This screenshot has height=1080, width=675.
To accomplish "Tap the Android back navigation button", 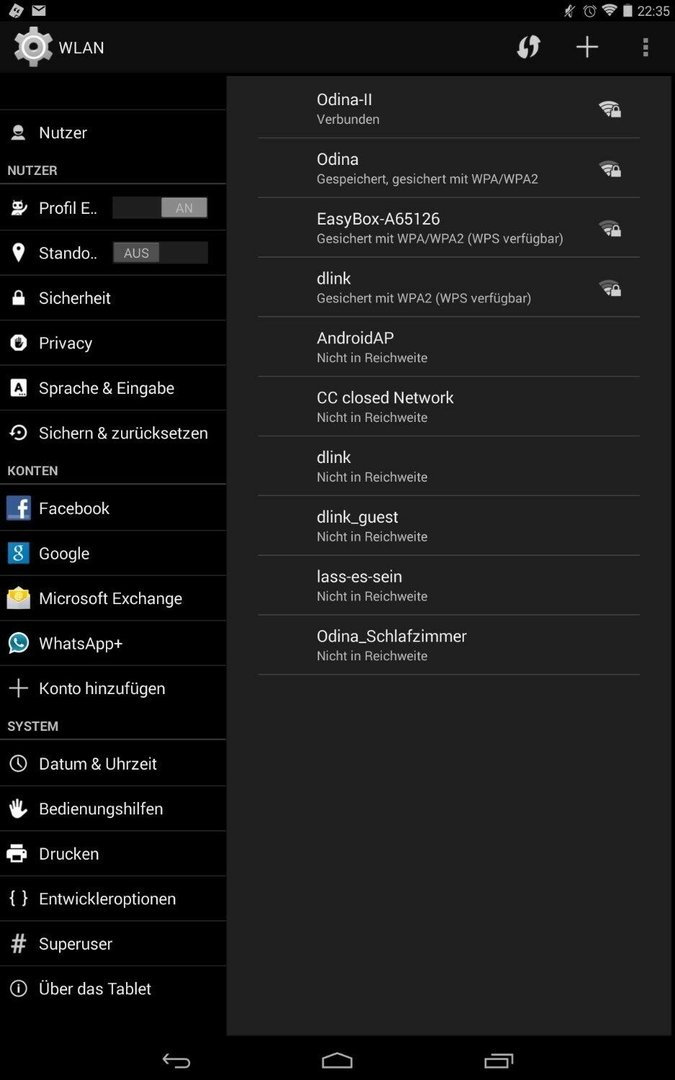I will point(176,1061).
